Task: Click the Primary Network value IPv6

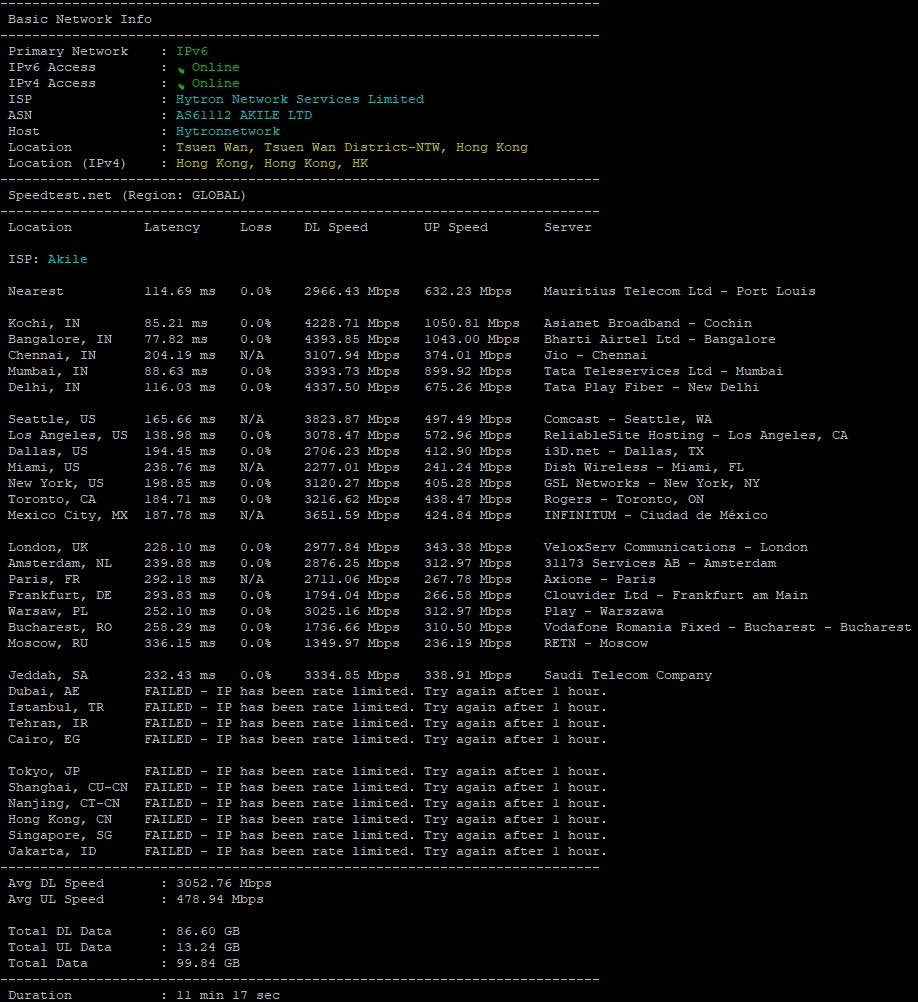Action: pos(192,51)
